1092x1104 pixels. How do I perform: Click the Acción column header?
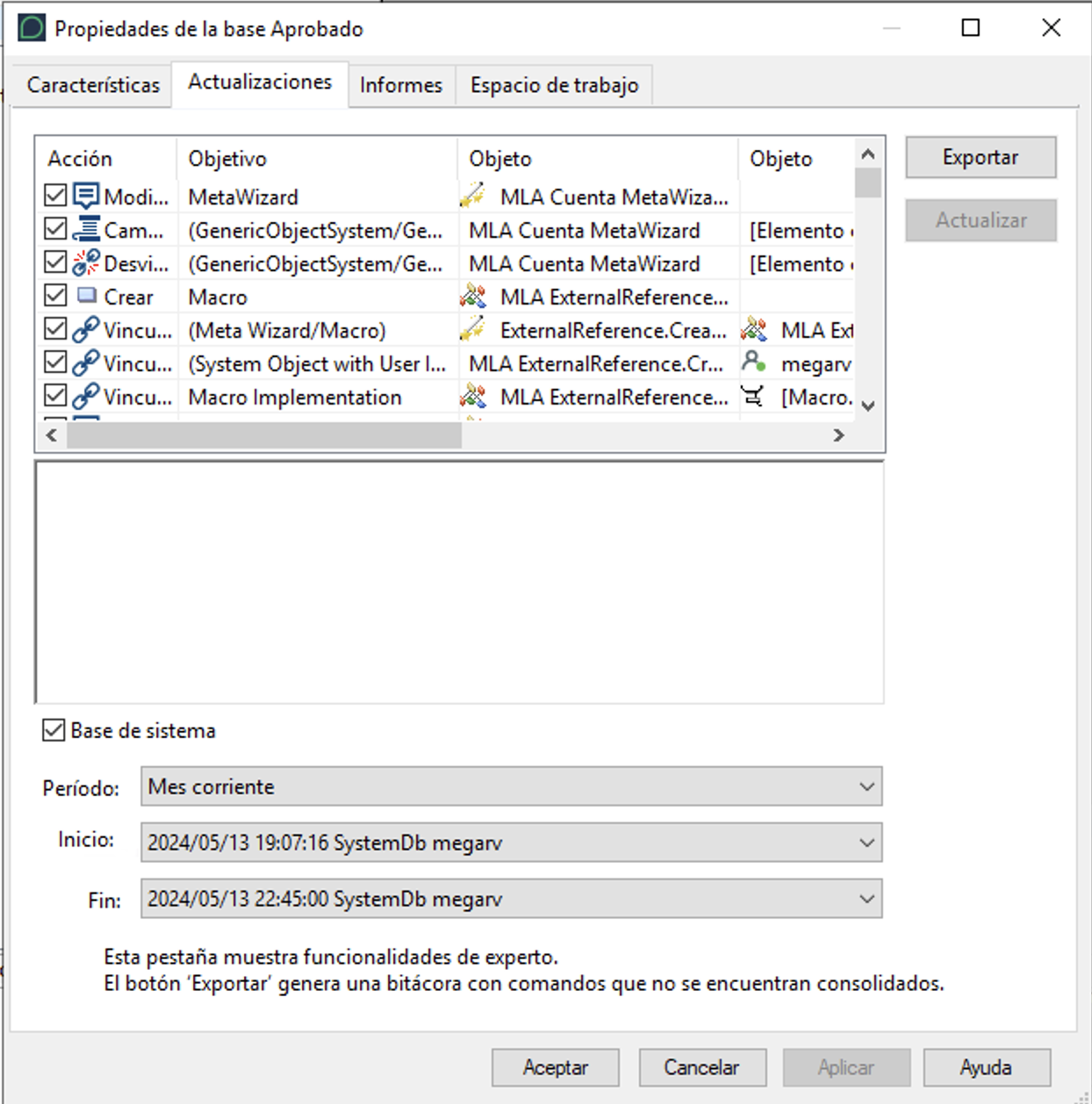pos(105,159)
